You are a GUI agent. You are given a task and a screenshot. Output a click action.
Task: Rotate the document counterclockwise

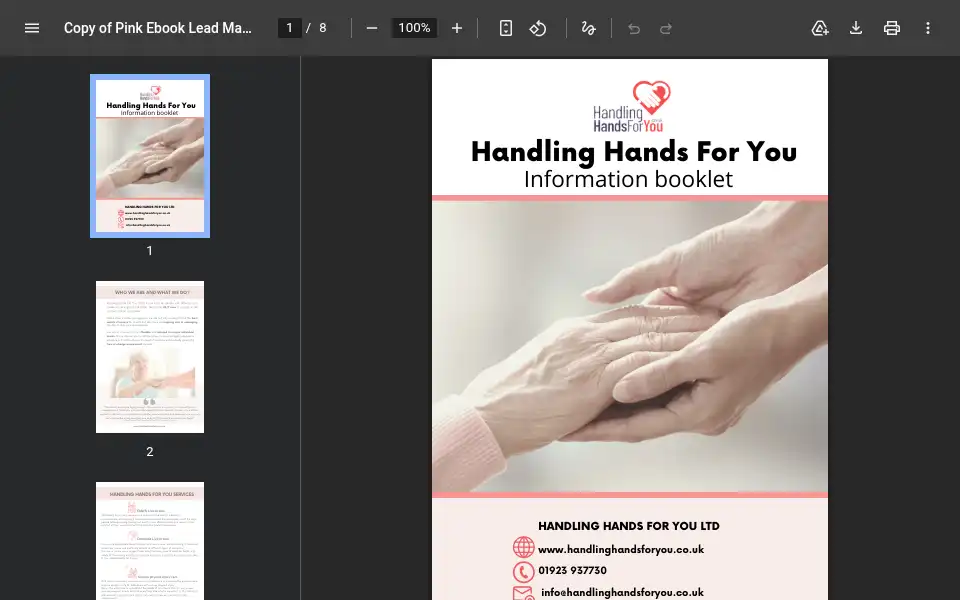tap(538, 28)
